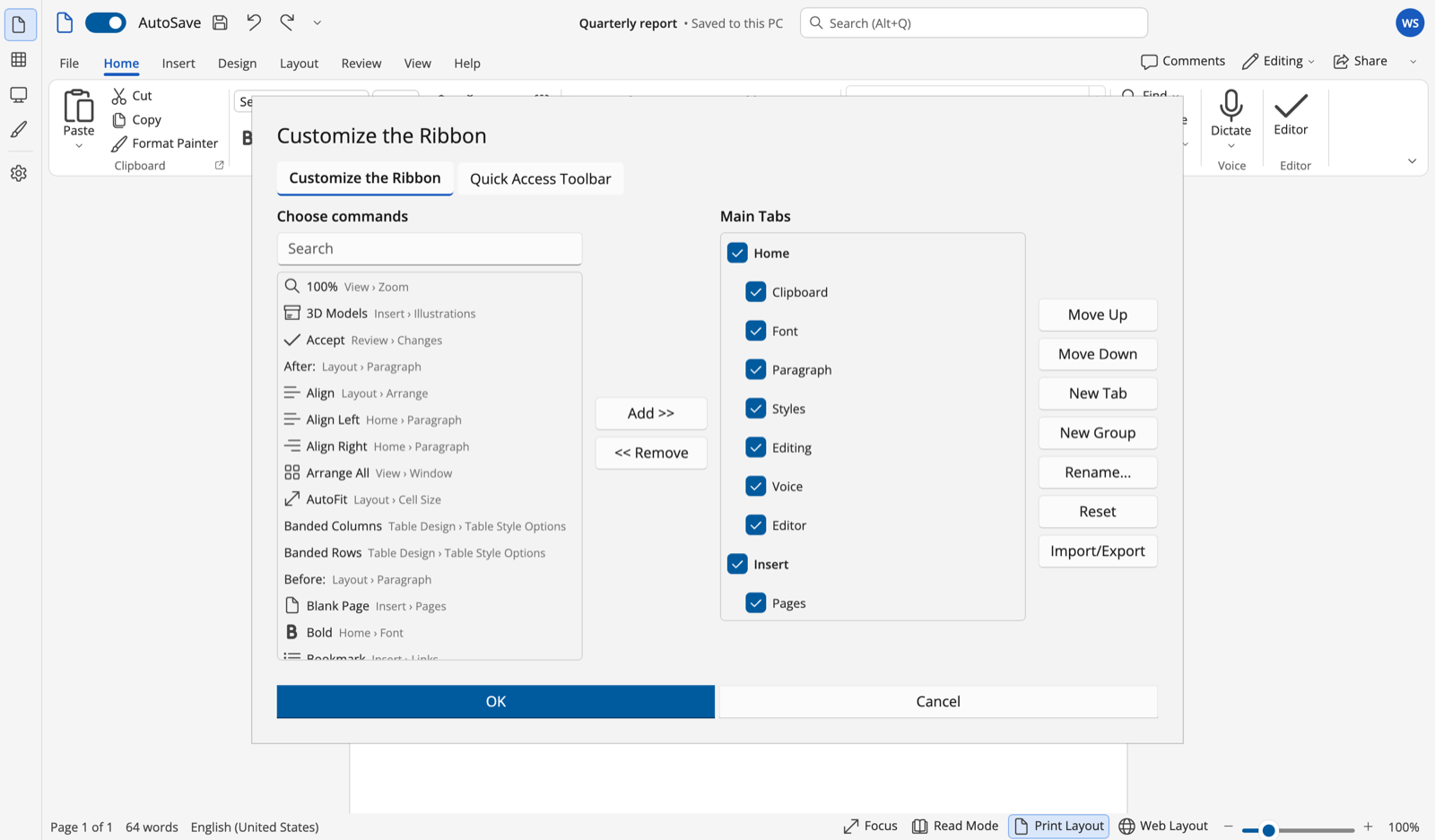The width and height of the screenshot is (1435, 840).
Task: Uncheck the Voice group checkbox
Action: tap(756, 486)
